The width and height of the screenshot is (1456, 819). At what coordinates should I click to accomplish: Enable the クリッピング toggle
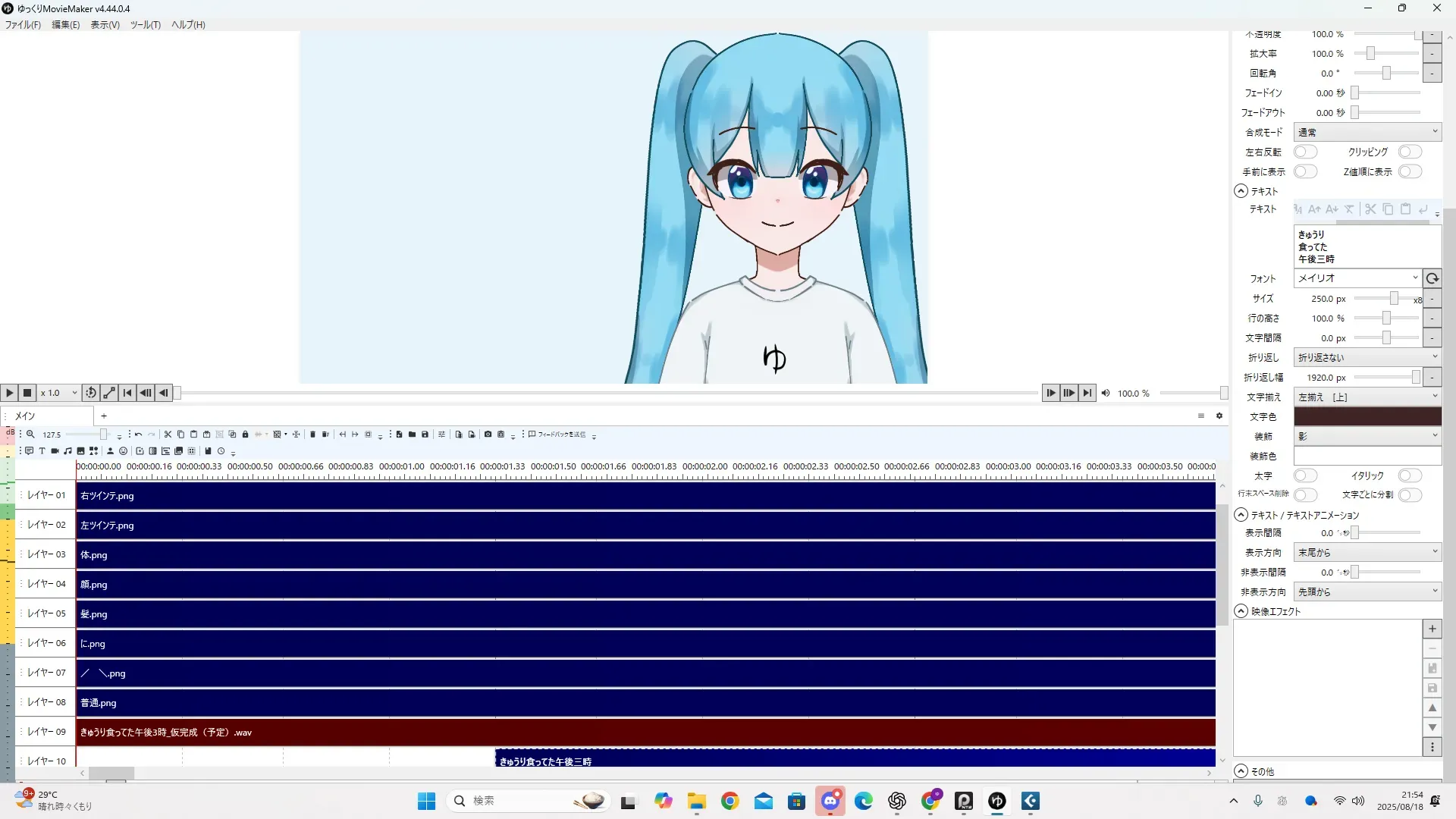pyautogui.click(x=1410, y=152)
